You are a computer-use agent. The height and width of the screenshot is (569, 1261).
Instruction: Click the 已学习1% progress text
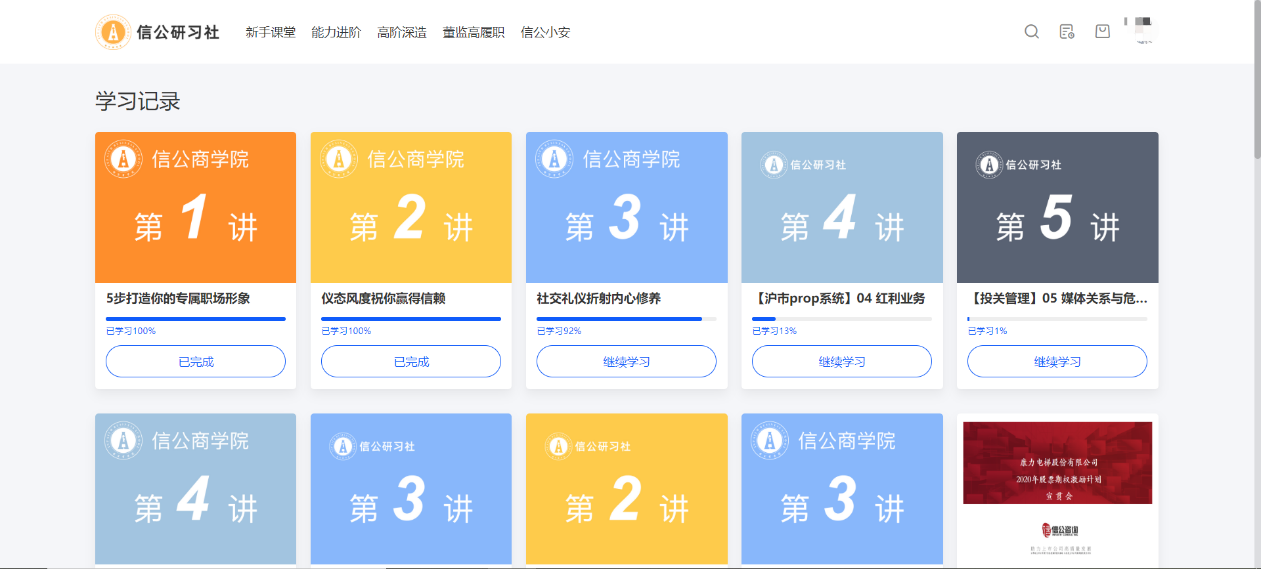coord(987,331)
